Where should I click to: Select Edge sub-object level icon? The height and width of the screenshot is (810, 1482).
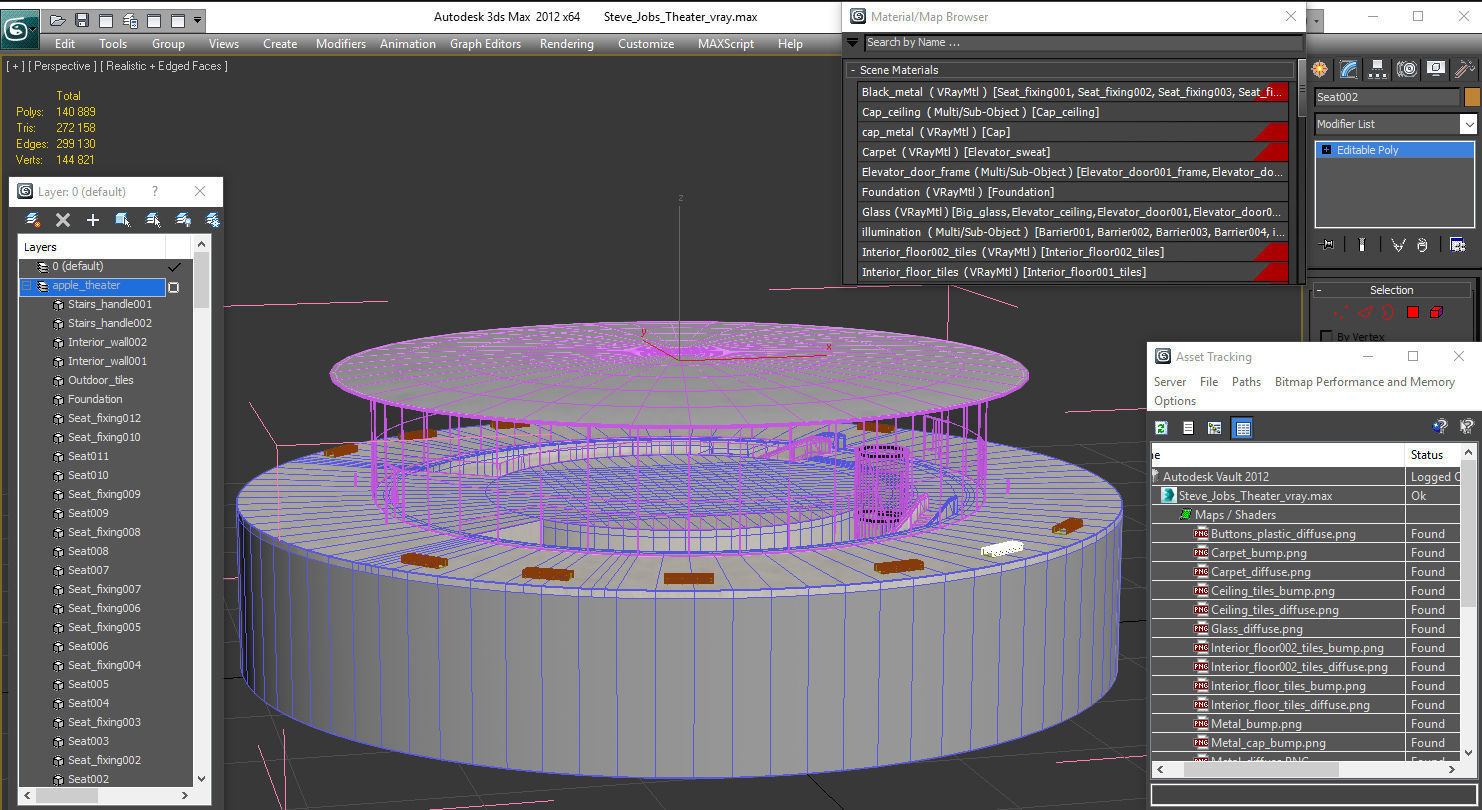(1365, 313)
